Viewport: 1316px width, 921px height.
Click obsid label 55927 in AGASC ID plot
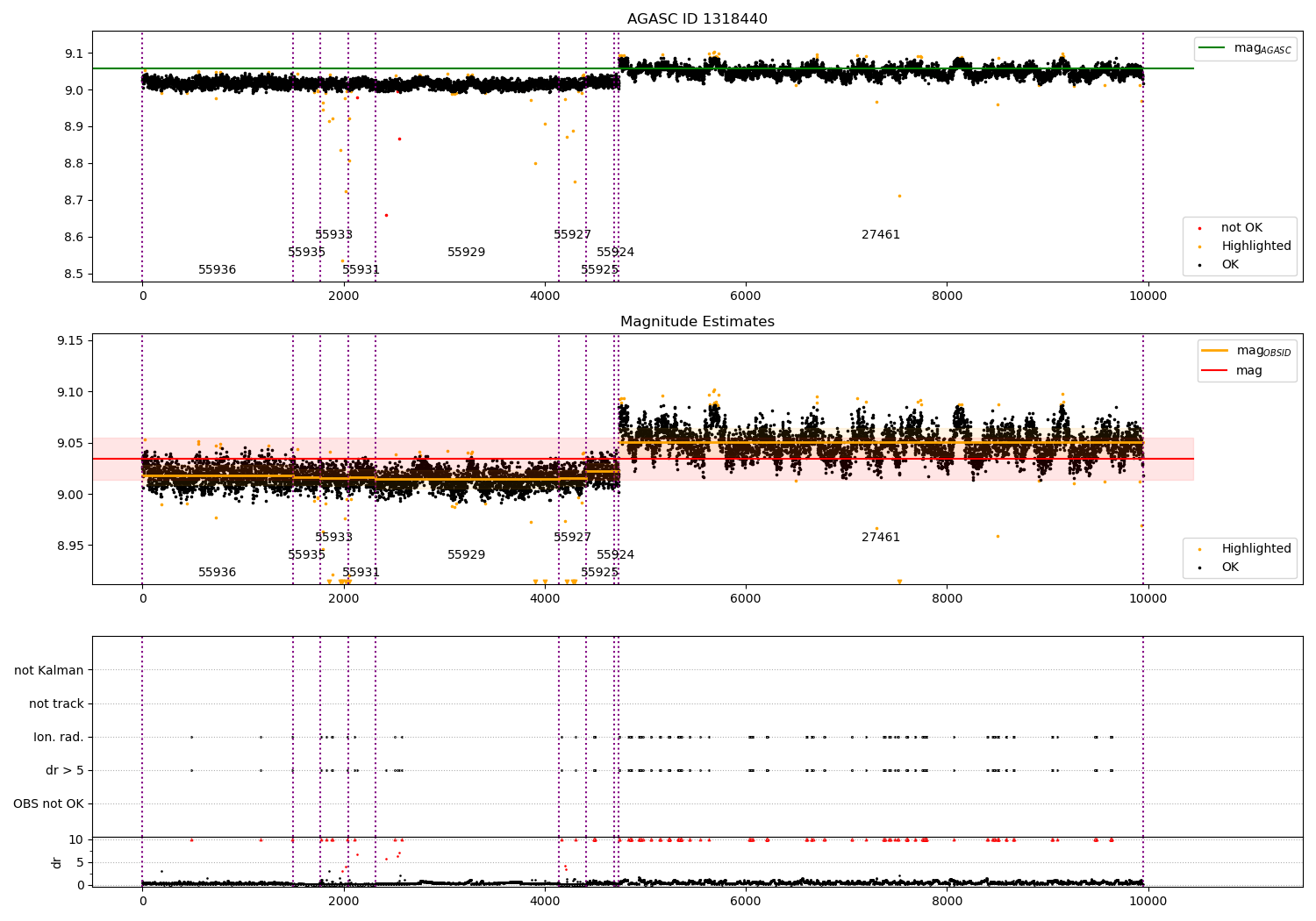(x=572, y=235)
